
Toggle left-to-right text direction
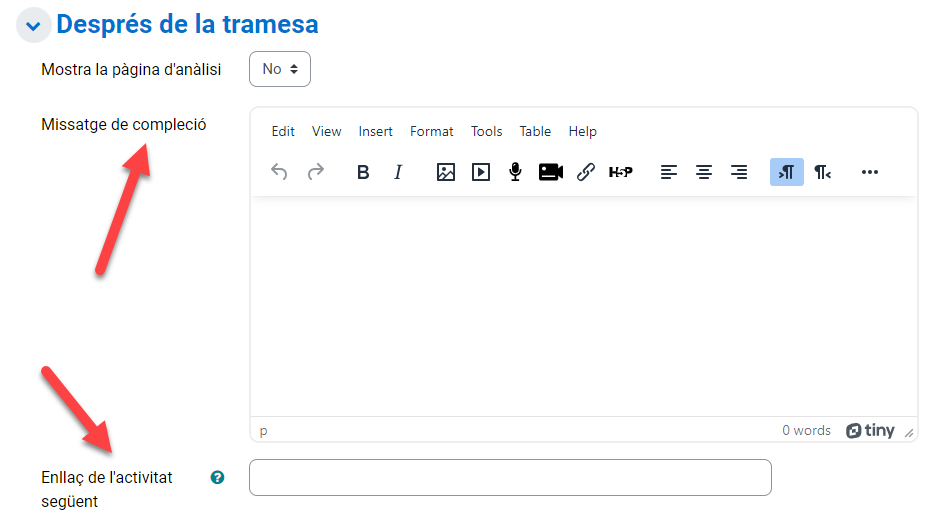tap(786, 172)
